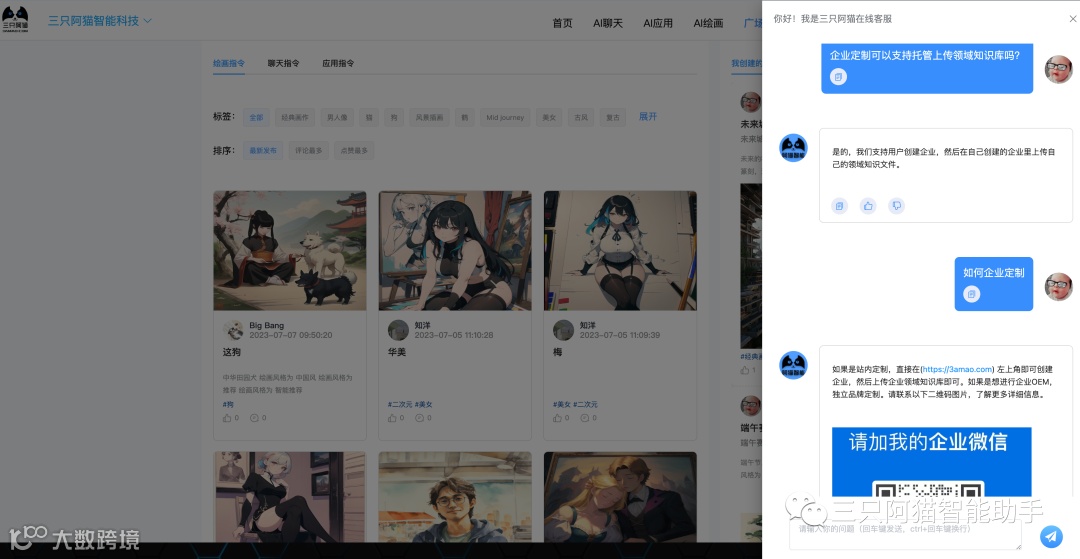Open AI应用 in the top navigation

point(658,23)
